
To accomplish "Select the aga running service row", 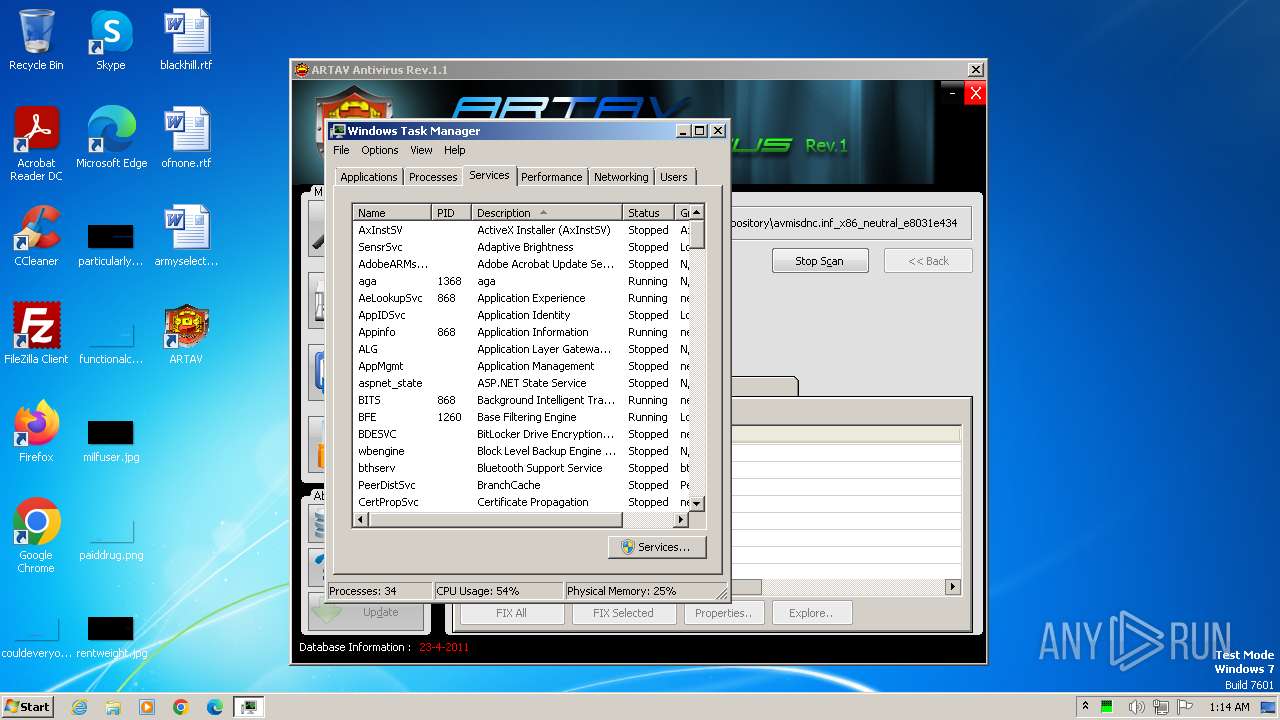I will pyautogui.click(x=522, y=281).
